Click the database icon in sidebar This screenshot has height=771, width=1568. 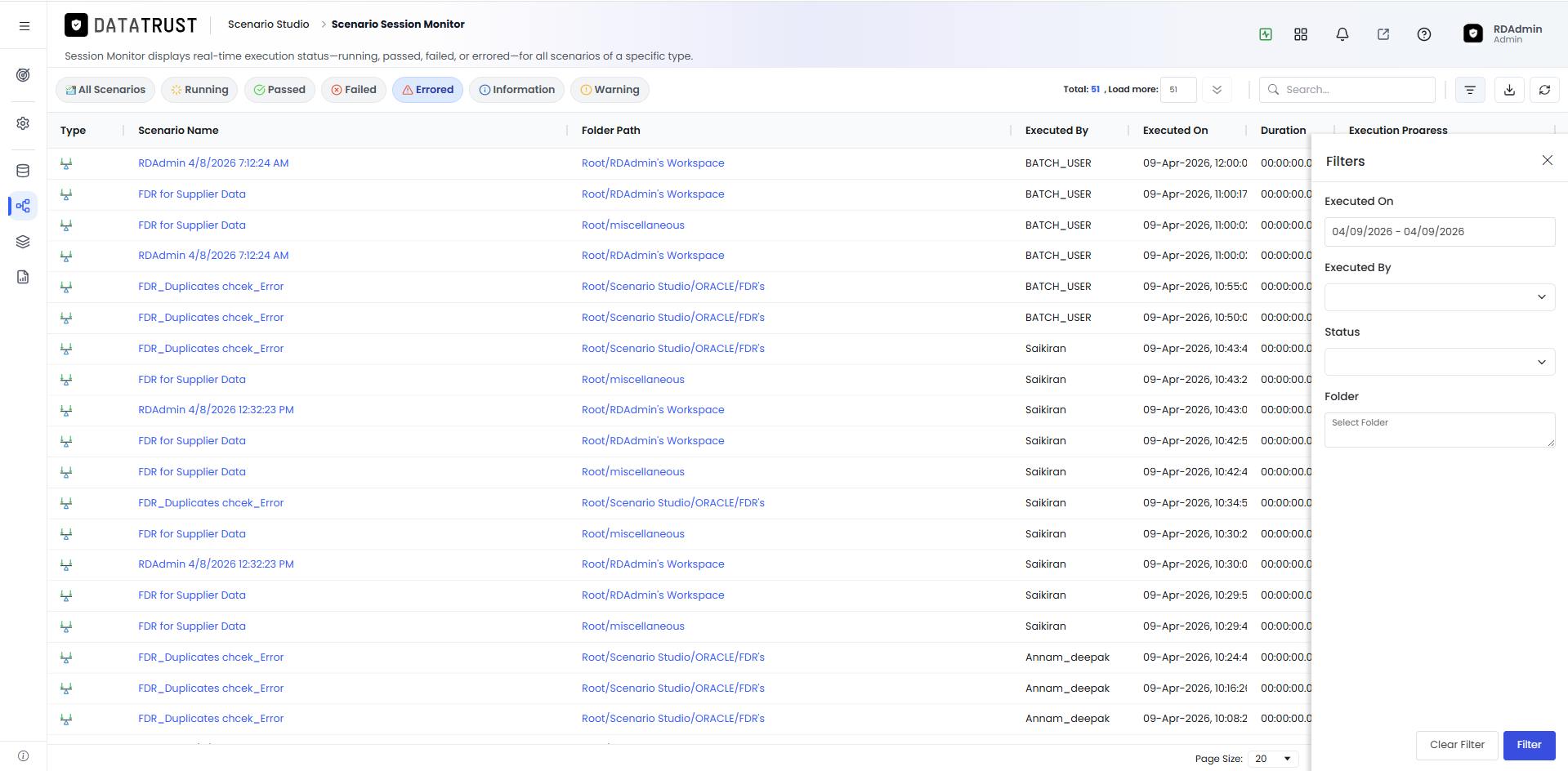(x=23, y=171)
